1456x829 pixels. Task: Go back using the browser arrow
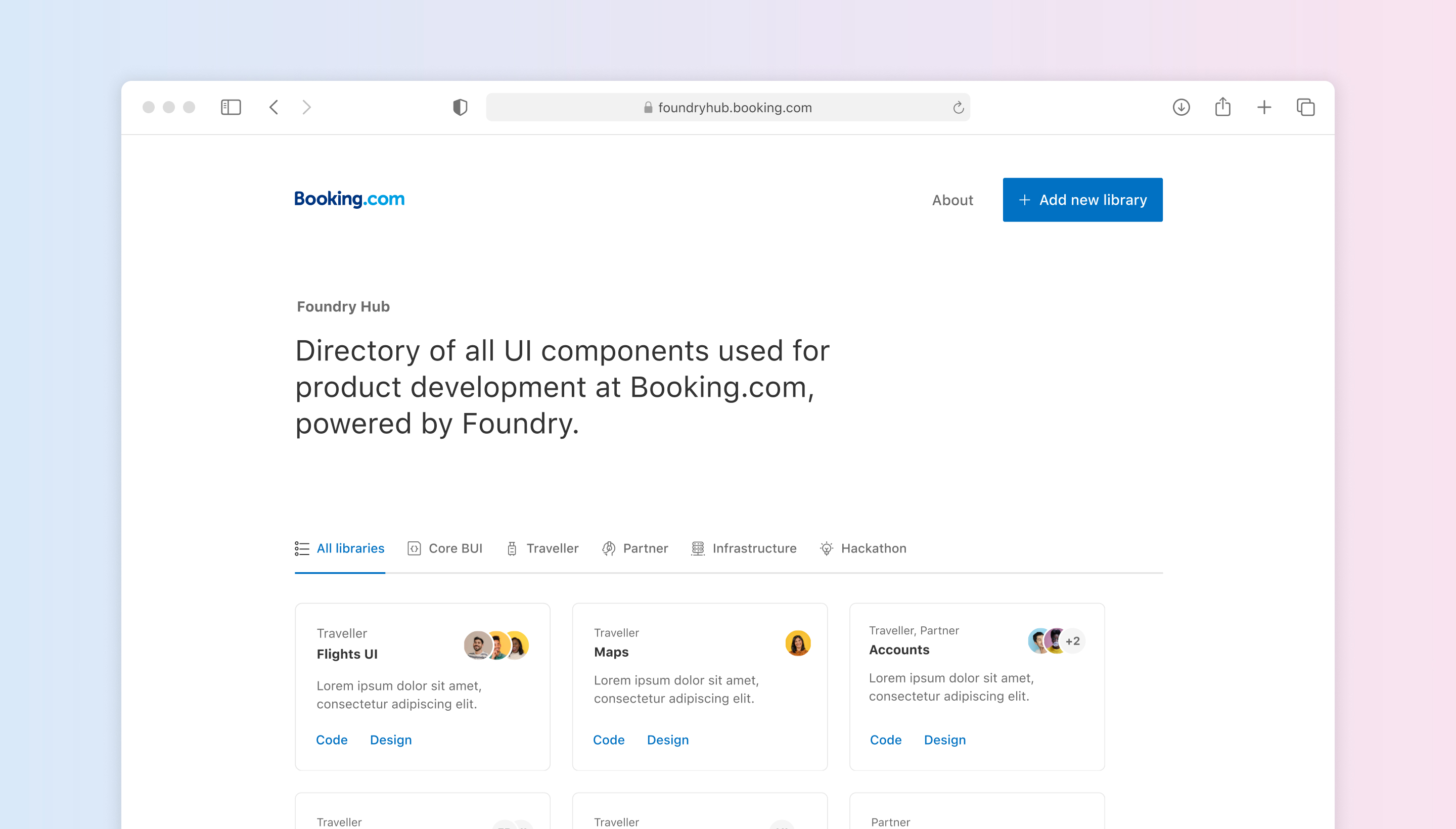[x=274, y=107]
